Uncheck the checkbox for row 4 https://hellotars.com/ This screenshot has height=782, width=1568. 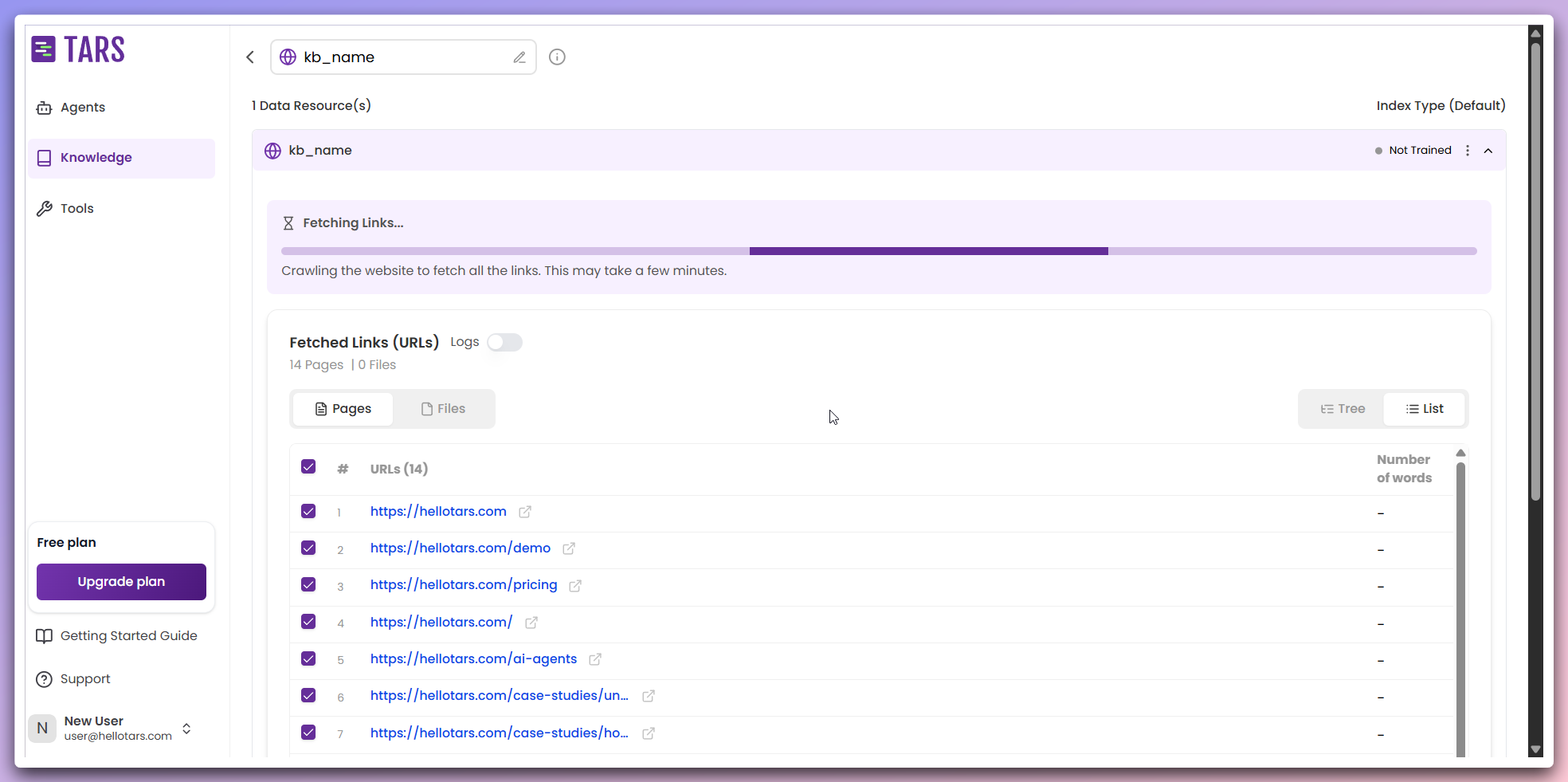308,621
